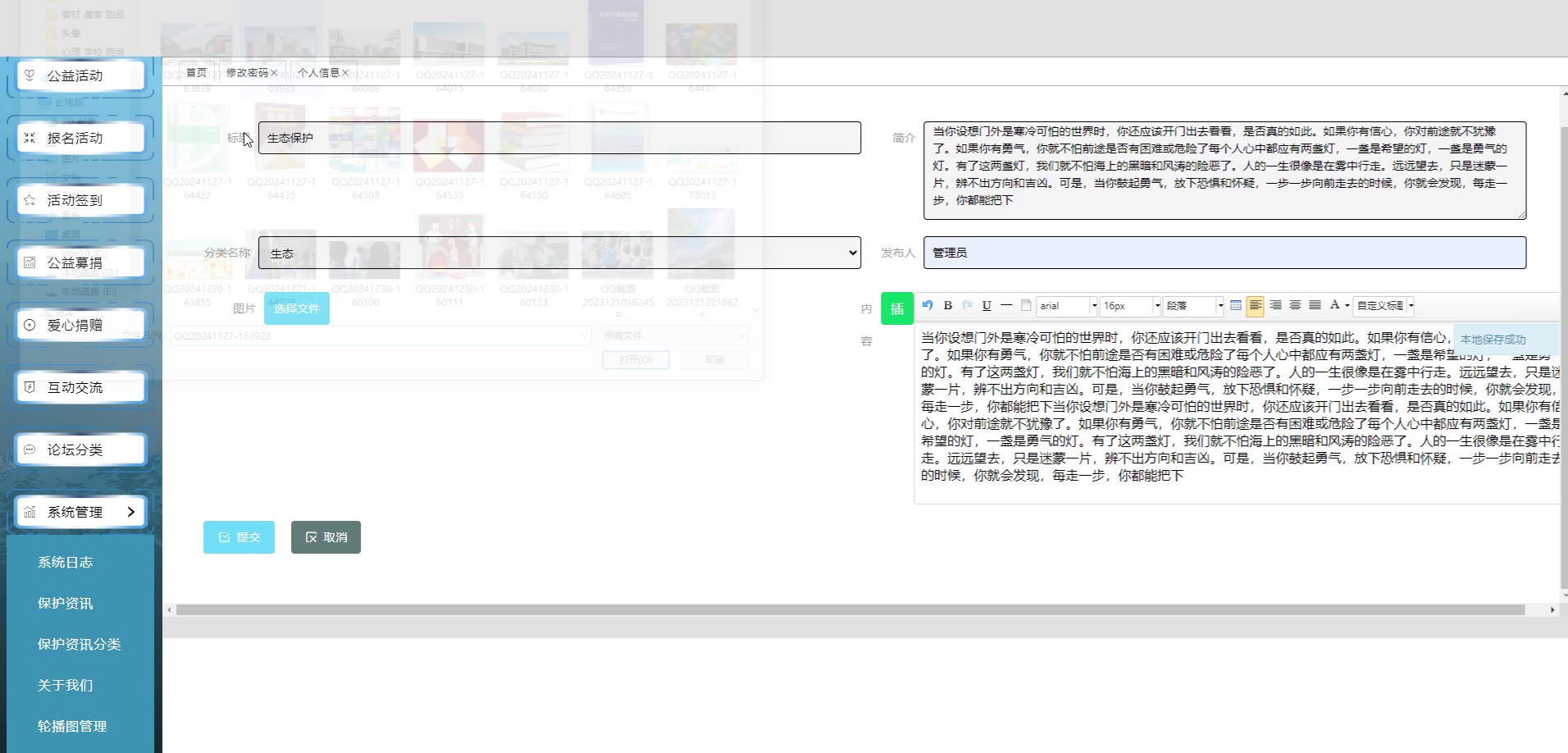Open the 公益募捐 sidebar menu

click(x=80, y=262)
